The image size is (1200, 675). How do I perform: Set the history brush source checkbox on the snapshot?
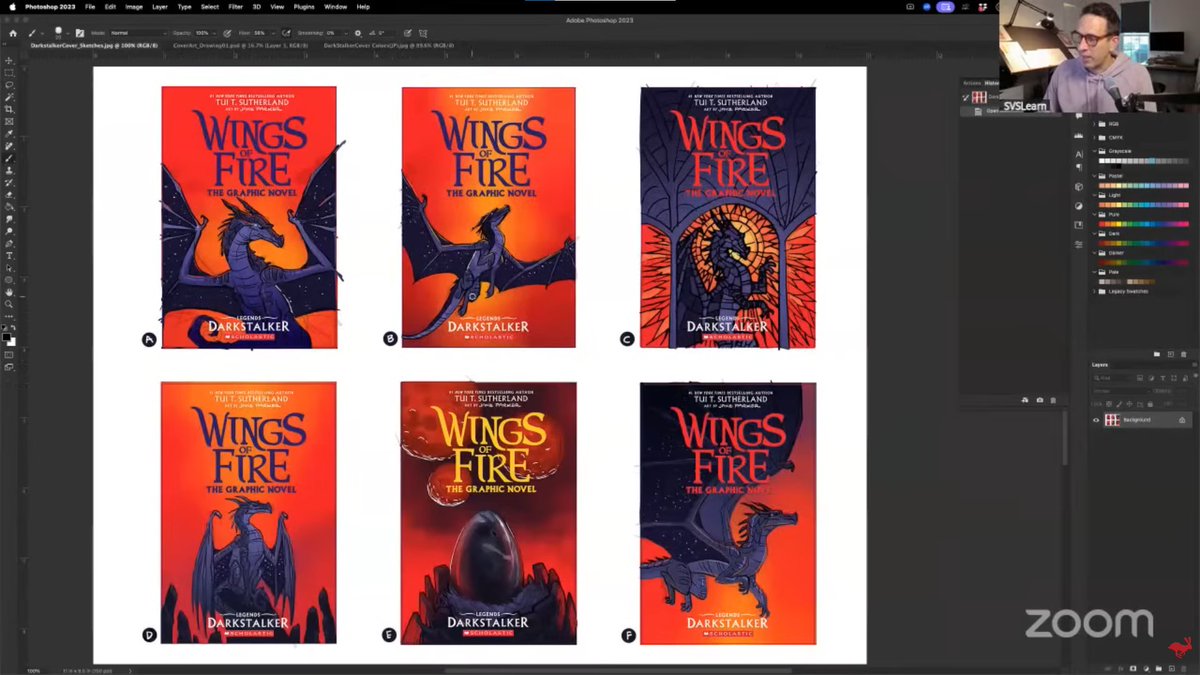pos(967,97)
